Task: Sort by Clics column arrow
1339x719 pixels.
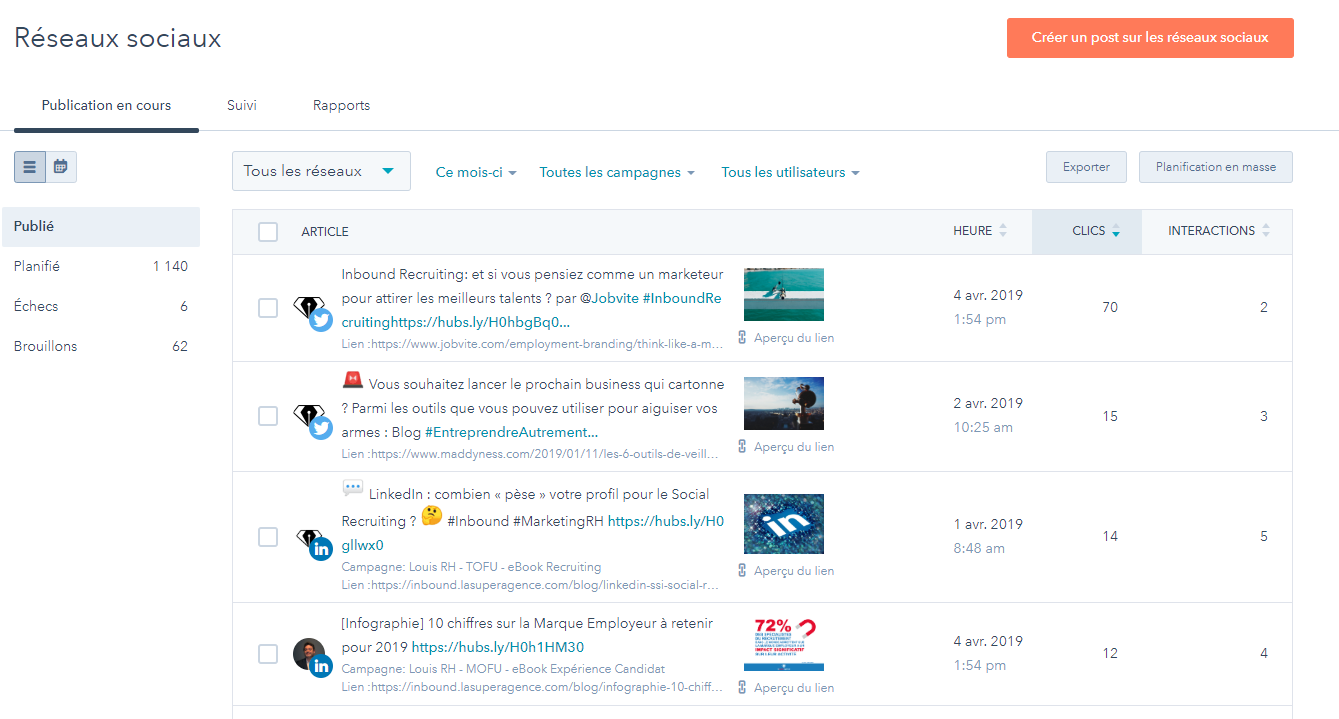Action: [1116, 232]
